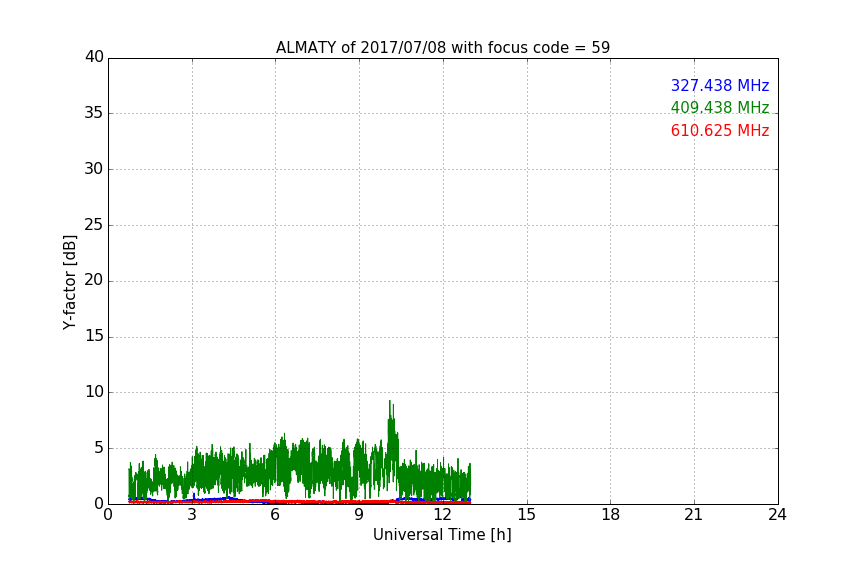
Task: Click the green legend entry 409.438 MHz
Action: pyautogui.click(x=720, y=107)
